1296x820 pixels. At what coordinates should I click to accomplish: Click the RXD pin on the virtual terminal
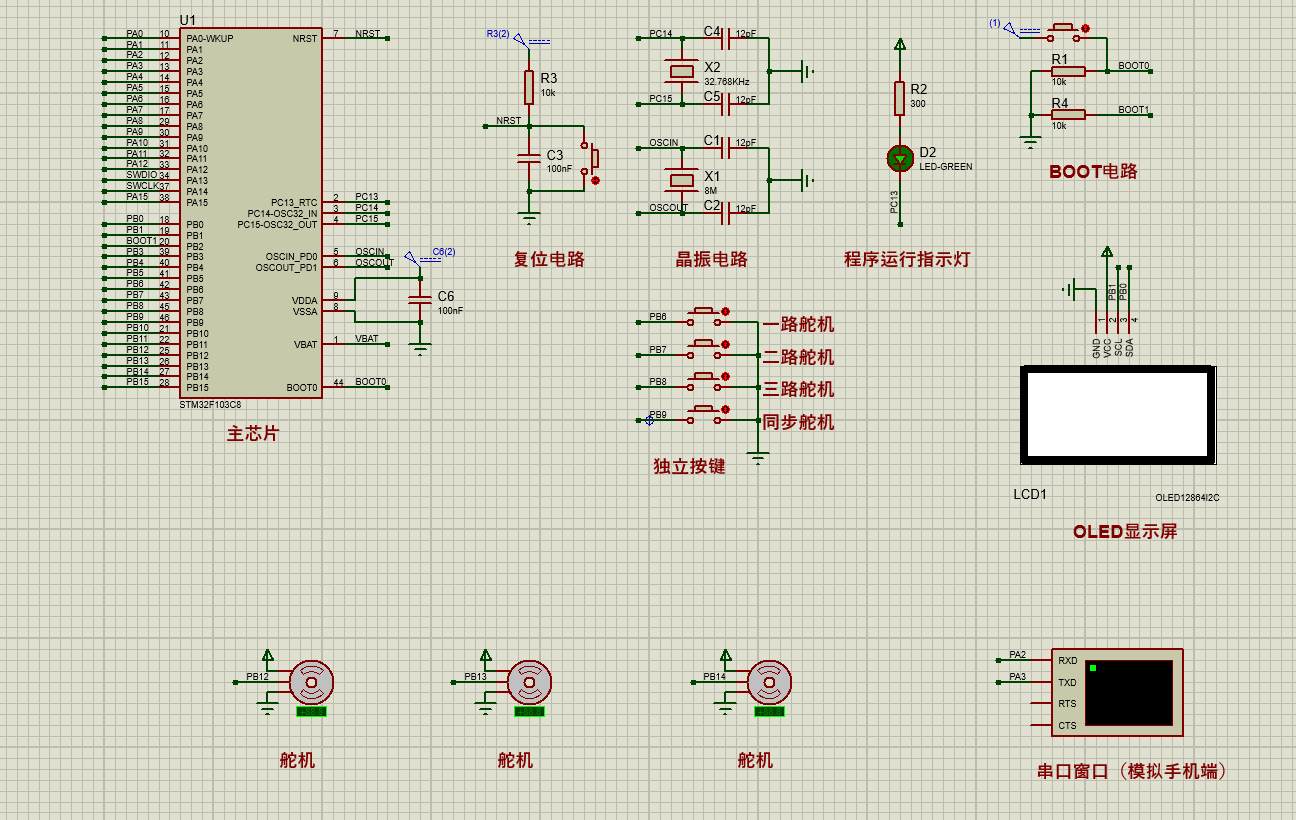point(1041,660)
